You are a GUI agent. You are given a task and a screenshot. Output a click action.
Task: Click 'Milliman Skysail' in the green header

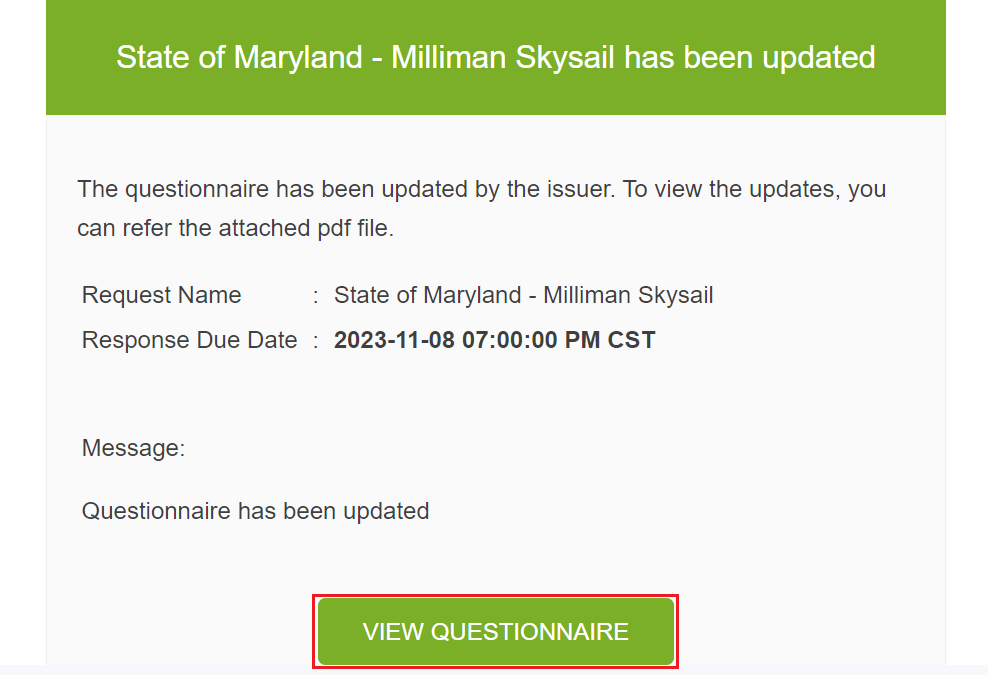[503, 57]
